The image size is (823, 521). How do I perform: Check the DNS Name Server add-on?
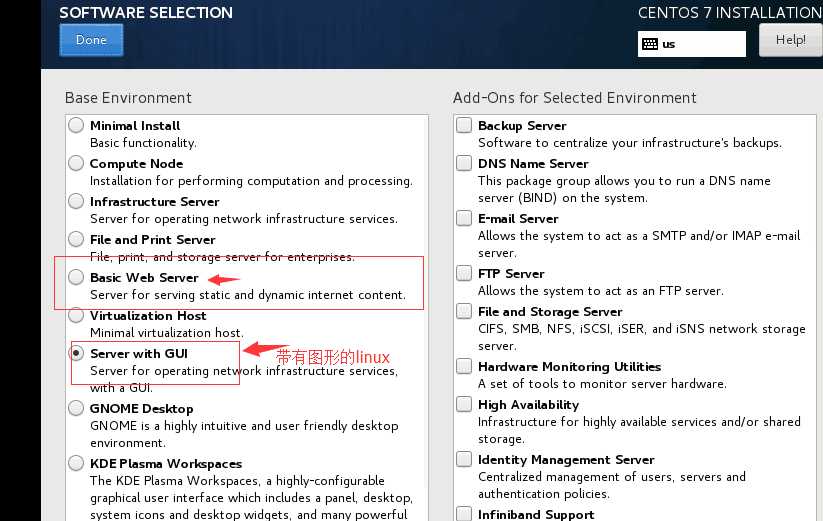coord(464,163)
